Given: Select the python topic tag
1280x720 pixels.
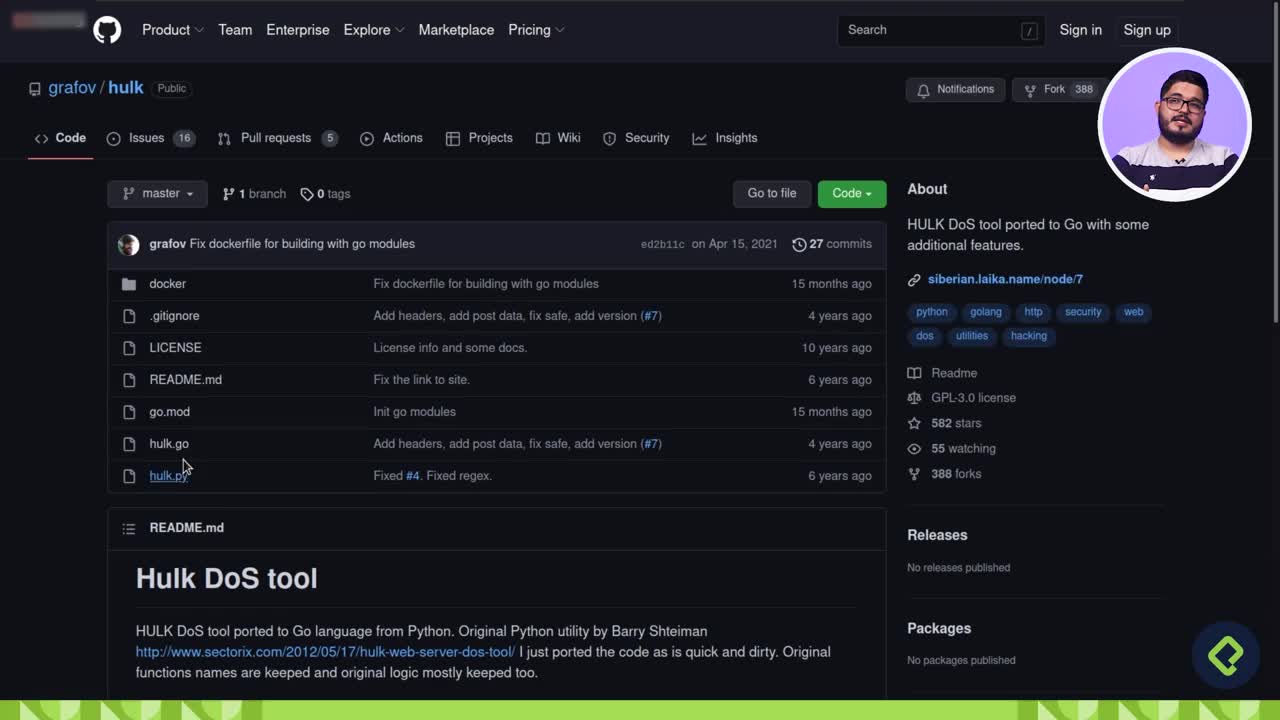Looking at the screenshot, I should coord(932,312).
